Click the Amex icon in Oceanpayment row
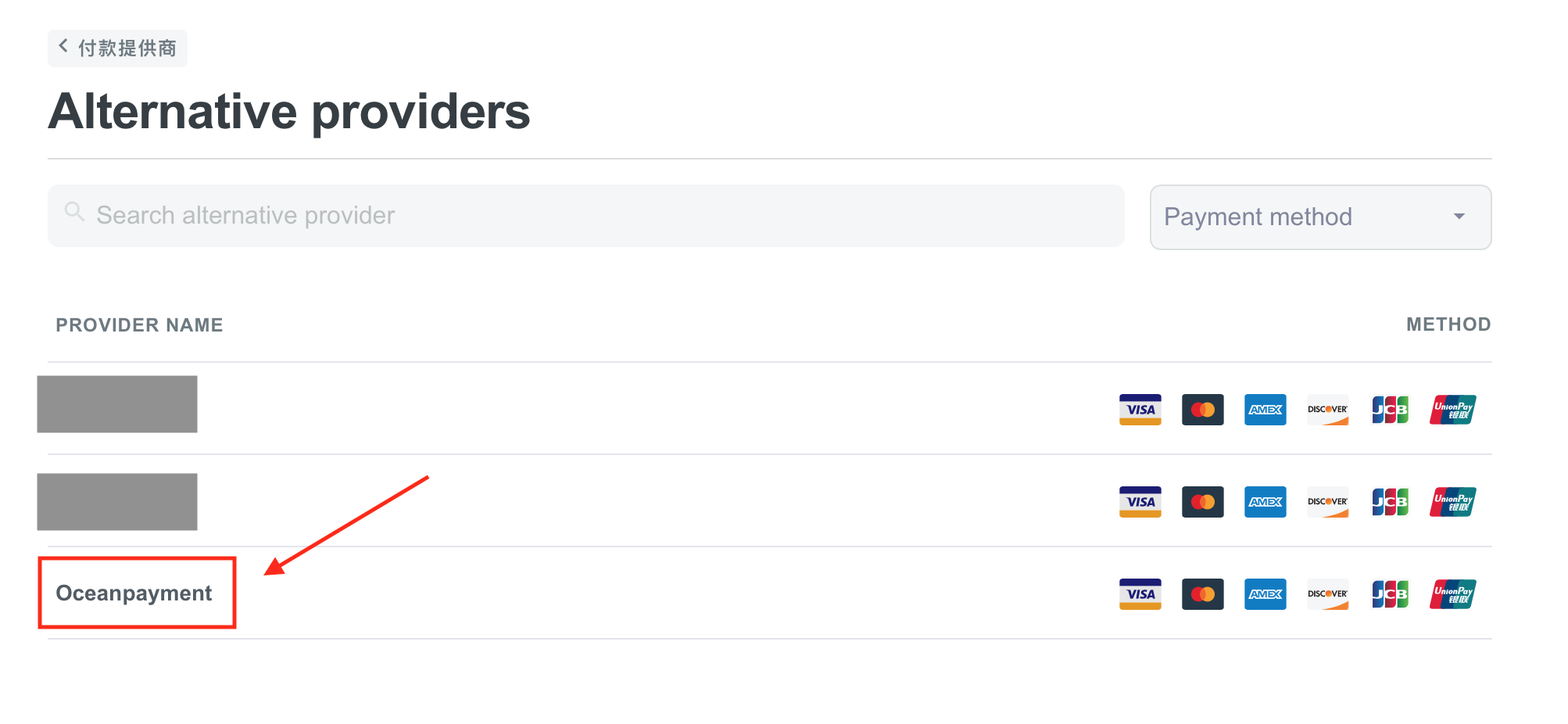This screenshot has height=724, width=1568. tap(1265, 594)
